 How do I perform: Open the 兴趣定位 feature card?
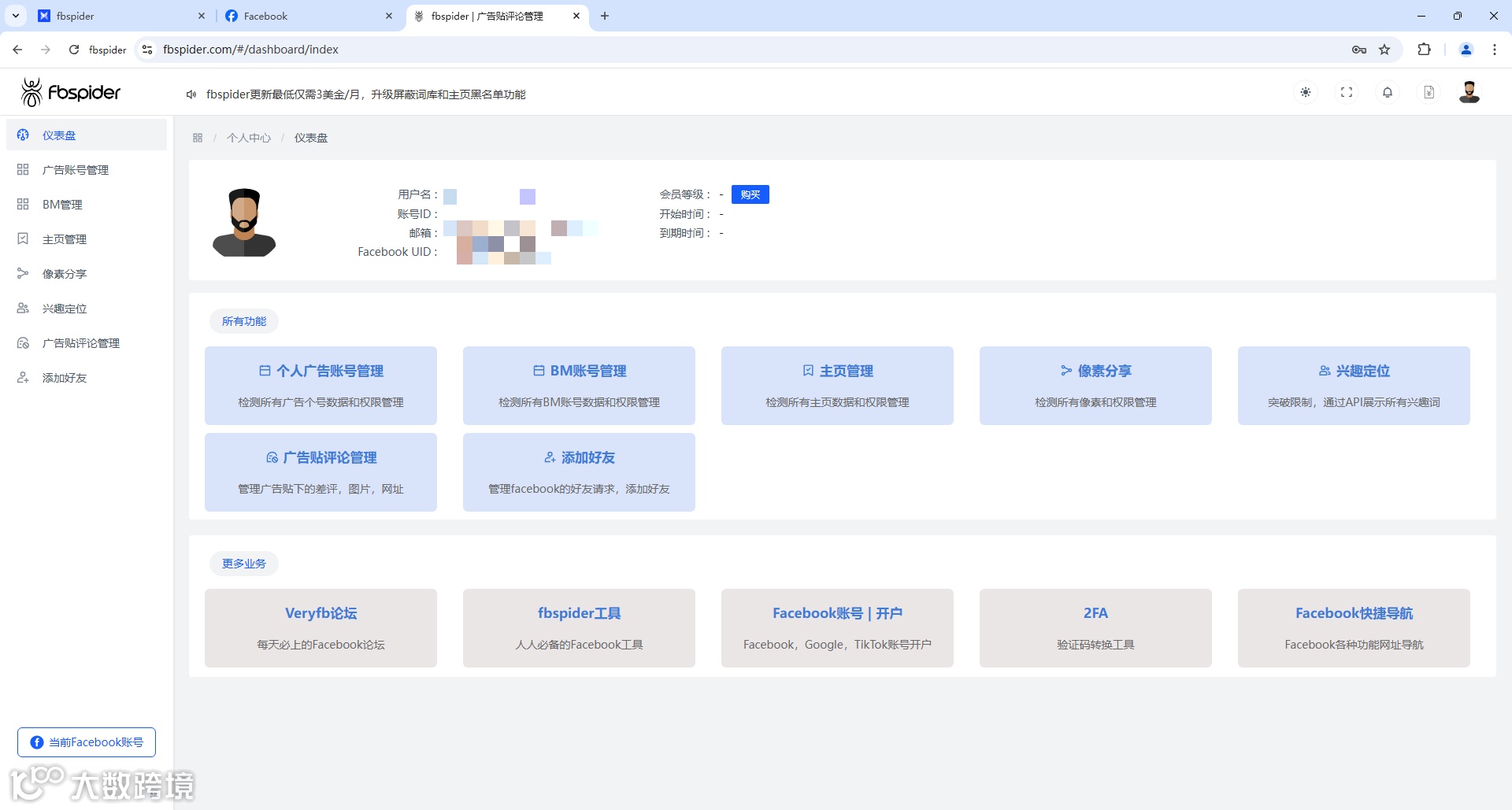(x=1354, y=386)
